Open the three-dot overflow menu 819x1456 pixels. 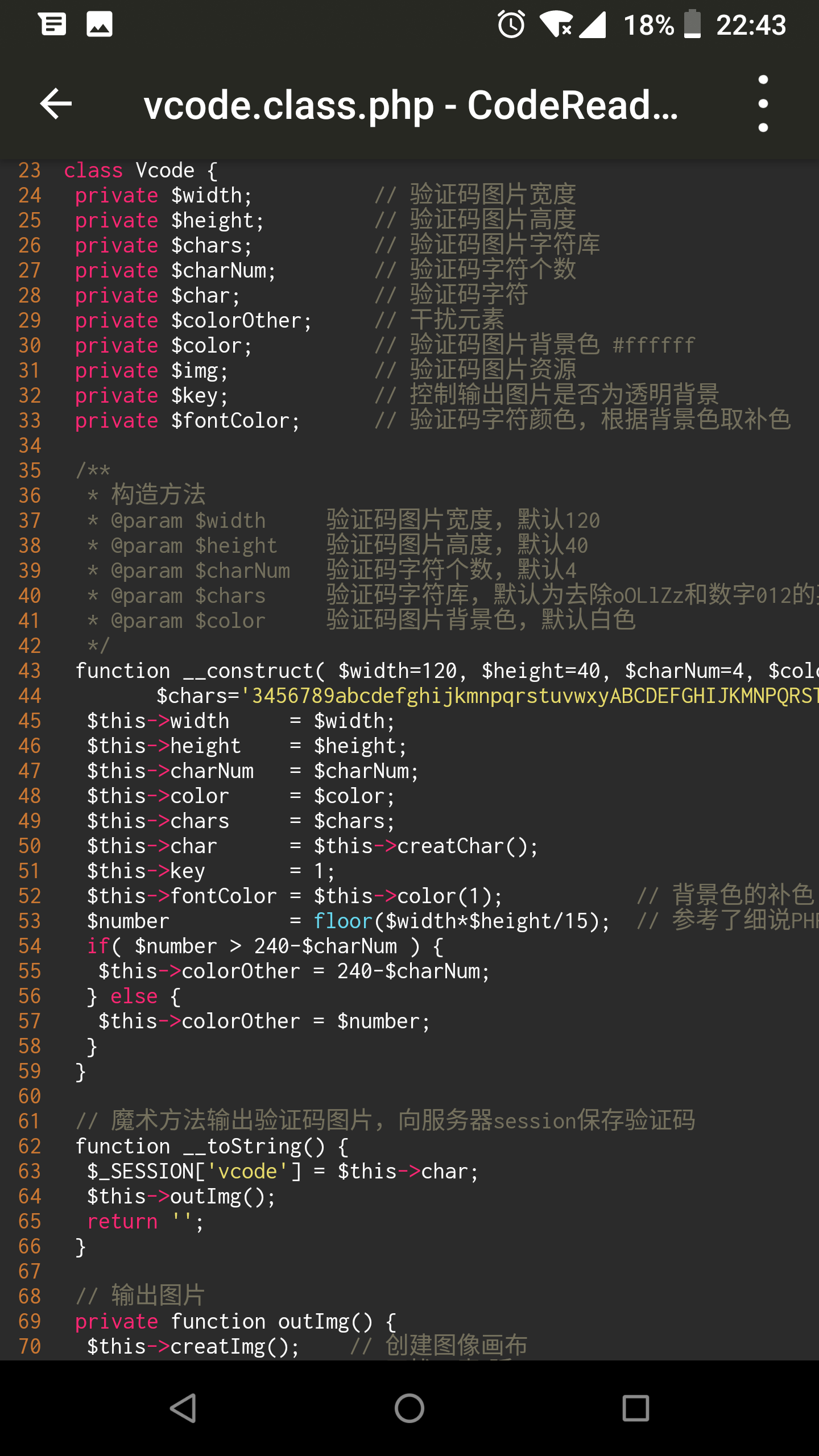pos(763,104)
